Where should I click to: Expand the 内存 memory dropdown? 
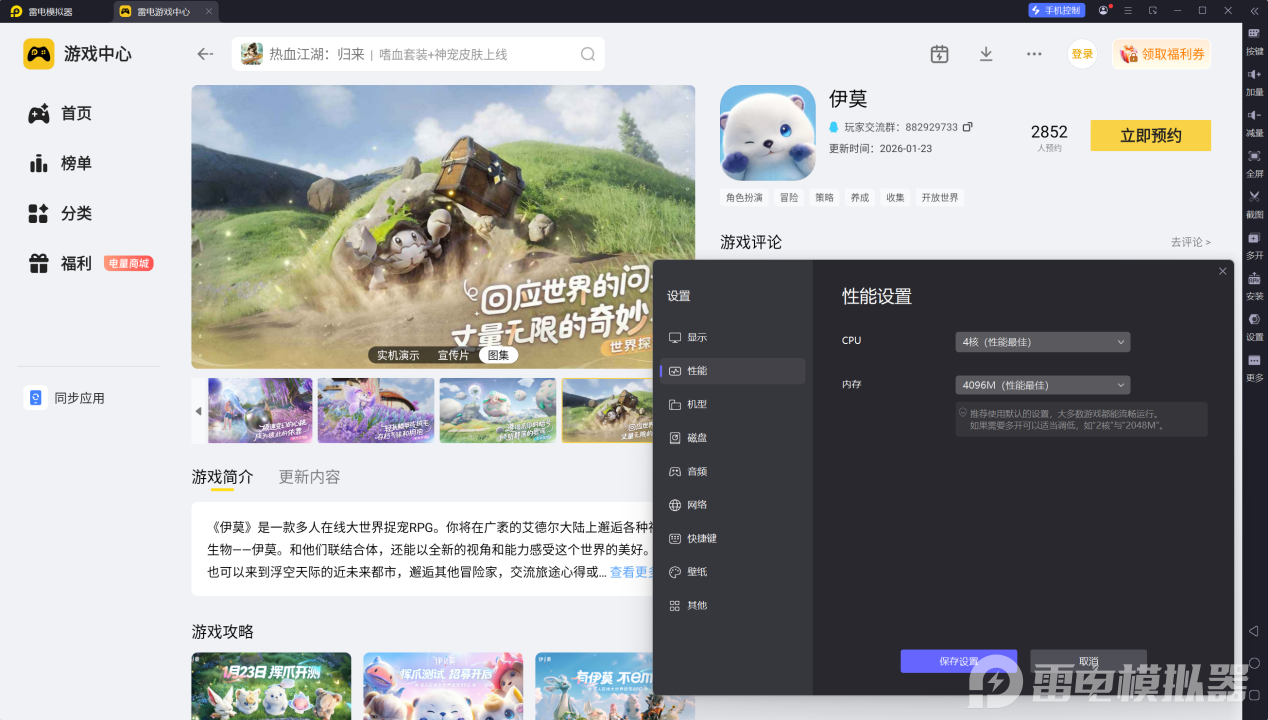click(x=1042, y=385)
